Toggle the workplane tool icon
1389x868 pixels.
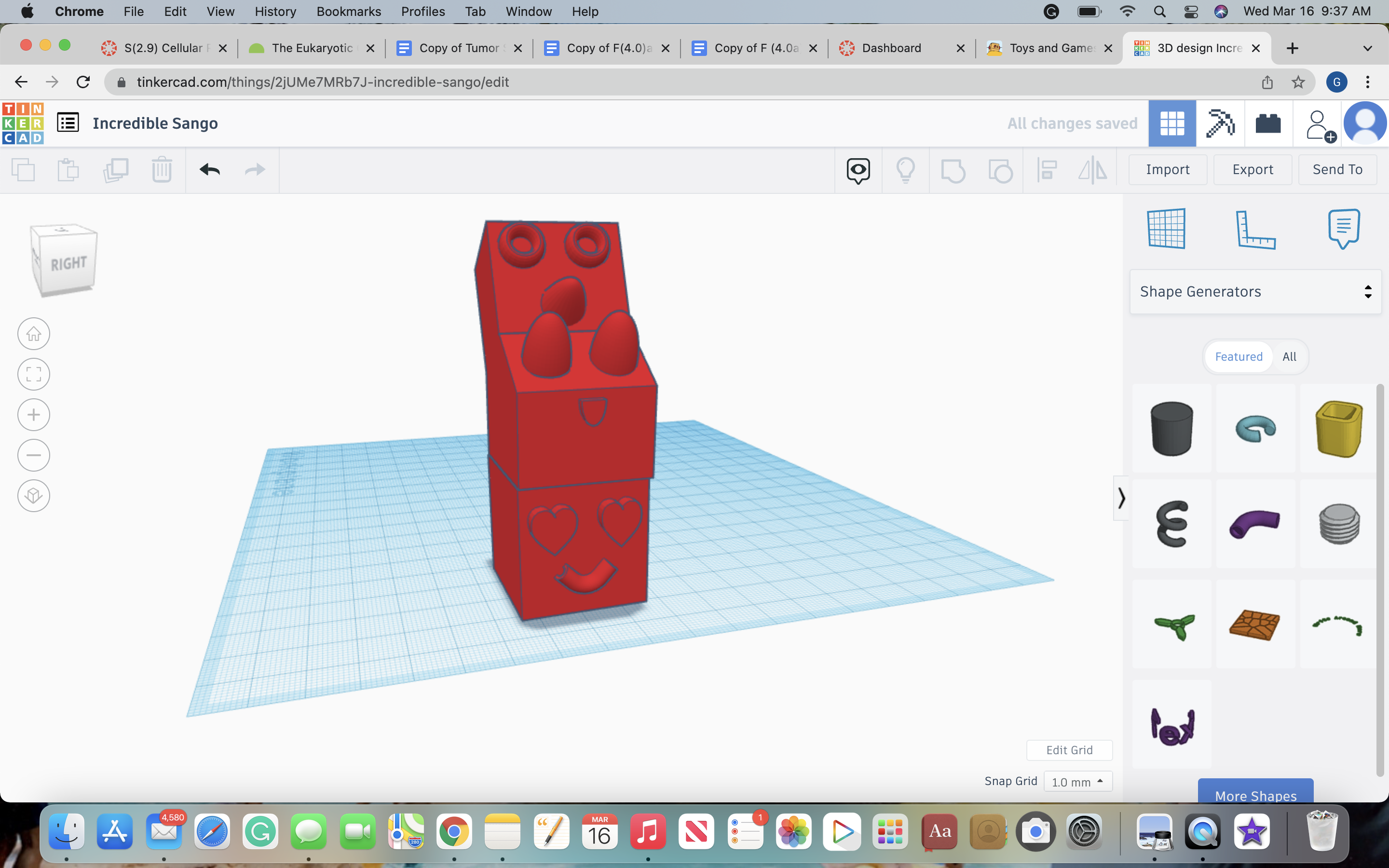(x=1165, y=228)
